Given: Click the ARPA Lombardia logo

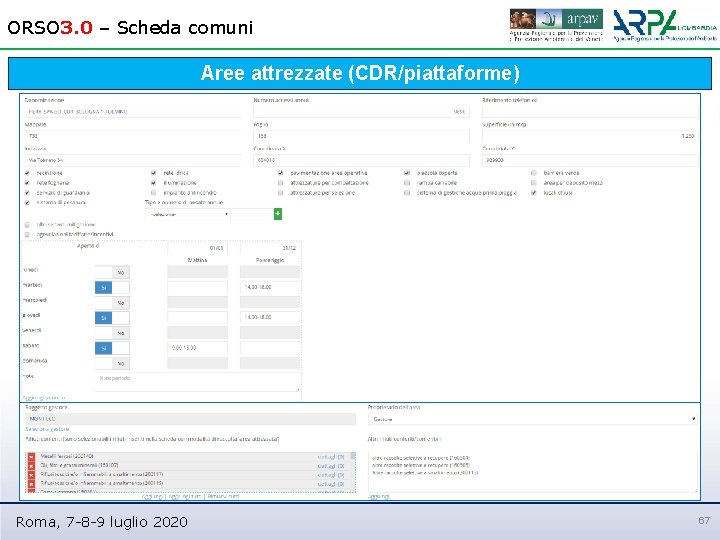Looking at the screenshot, I should tap(664, 25).
